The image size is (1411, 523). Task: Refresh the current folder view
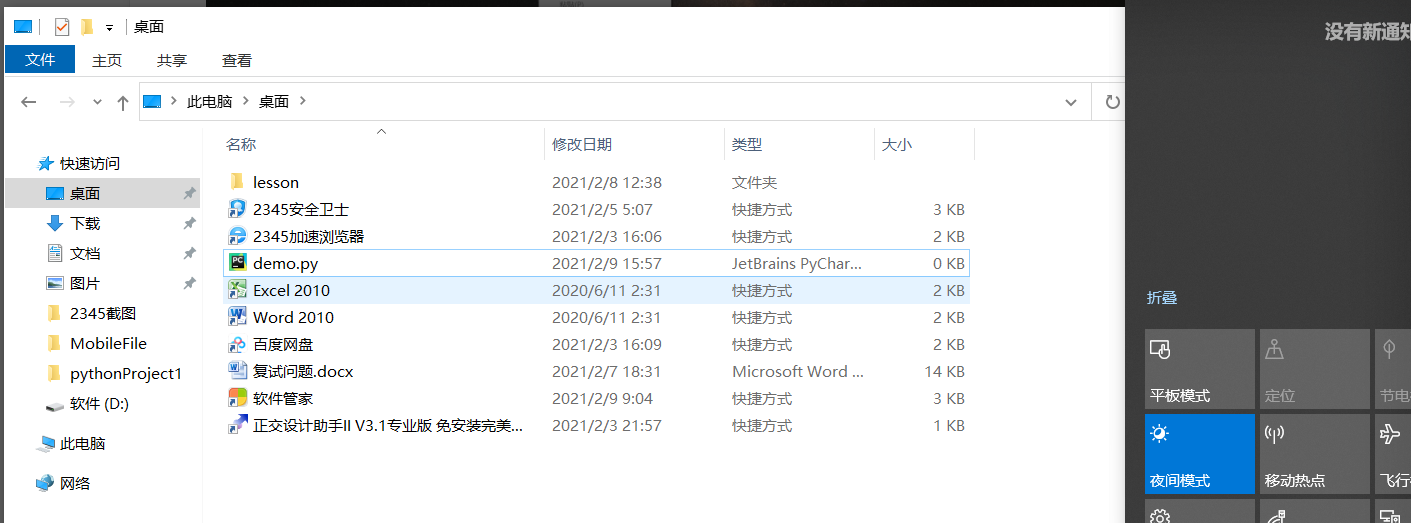point(1112,102)
